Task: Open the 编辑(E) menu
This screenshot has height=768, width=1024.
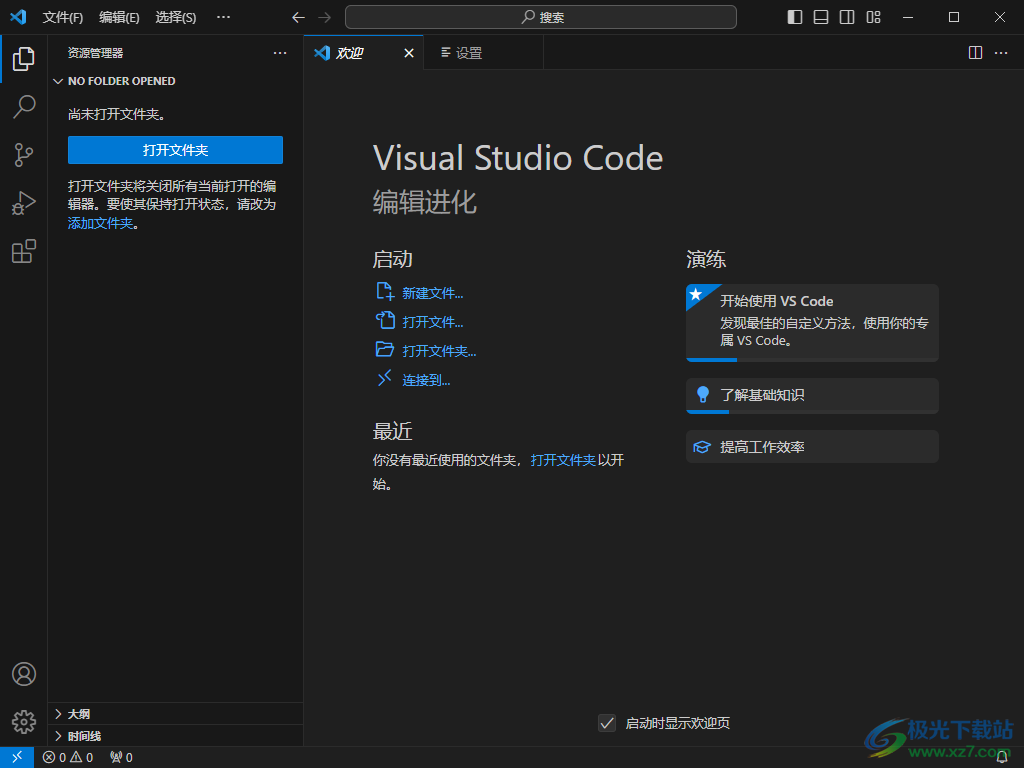Action: (x=120, y=18)
